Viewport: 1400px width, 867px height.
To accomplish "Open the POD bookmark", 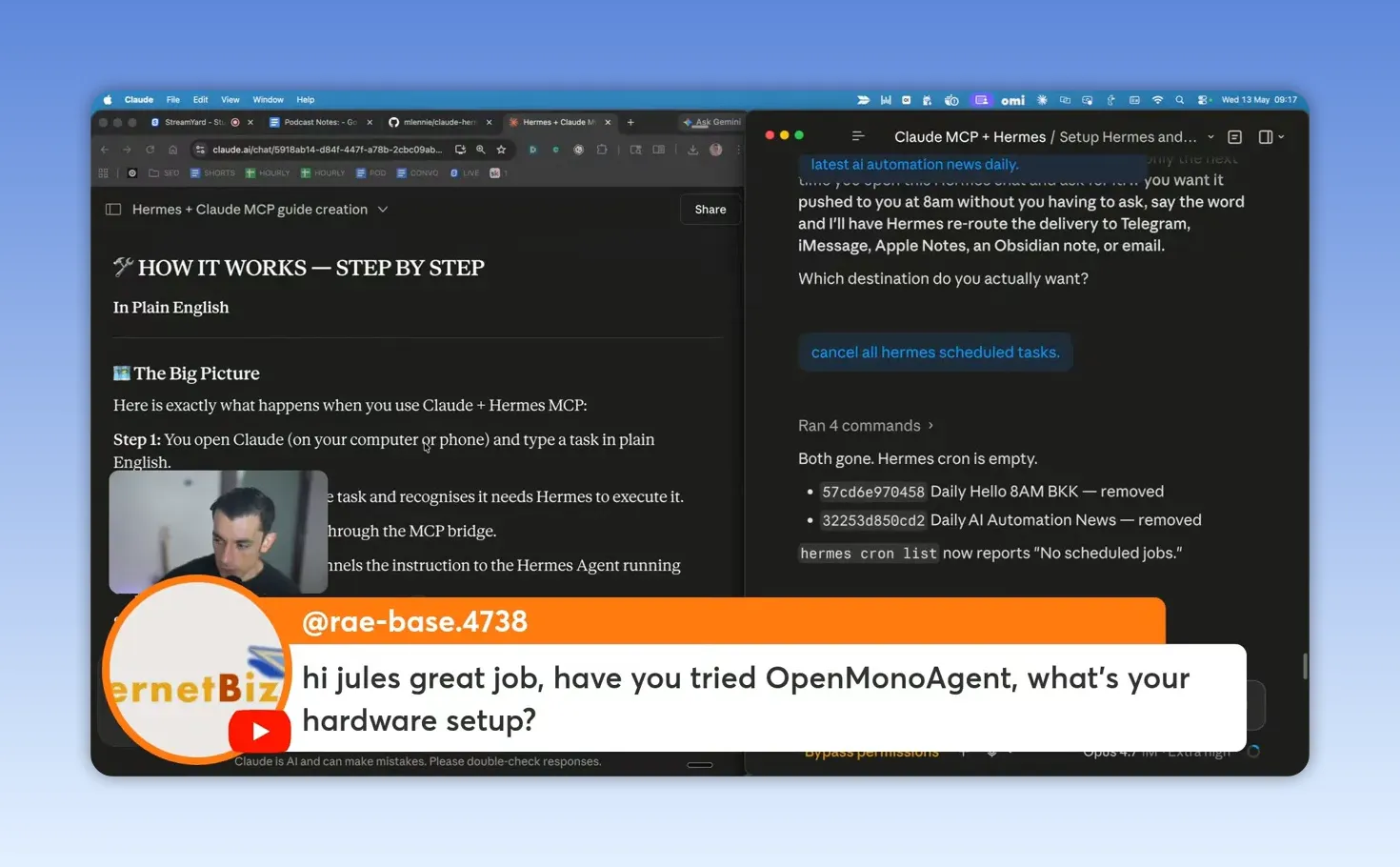I will pos(370,173).
